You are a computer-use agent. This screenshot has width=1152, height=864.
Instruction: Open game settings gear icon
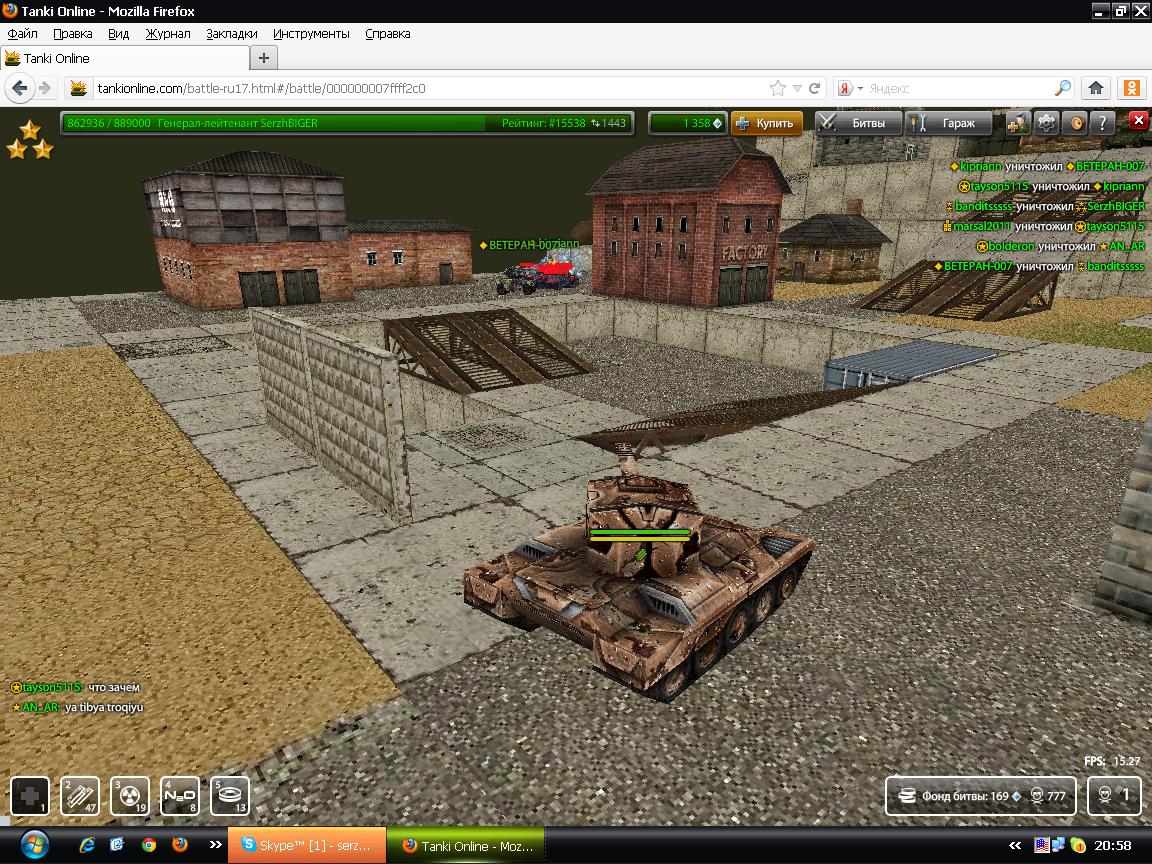click(1046, 123)
